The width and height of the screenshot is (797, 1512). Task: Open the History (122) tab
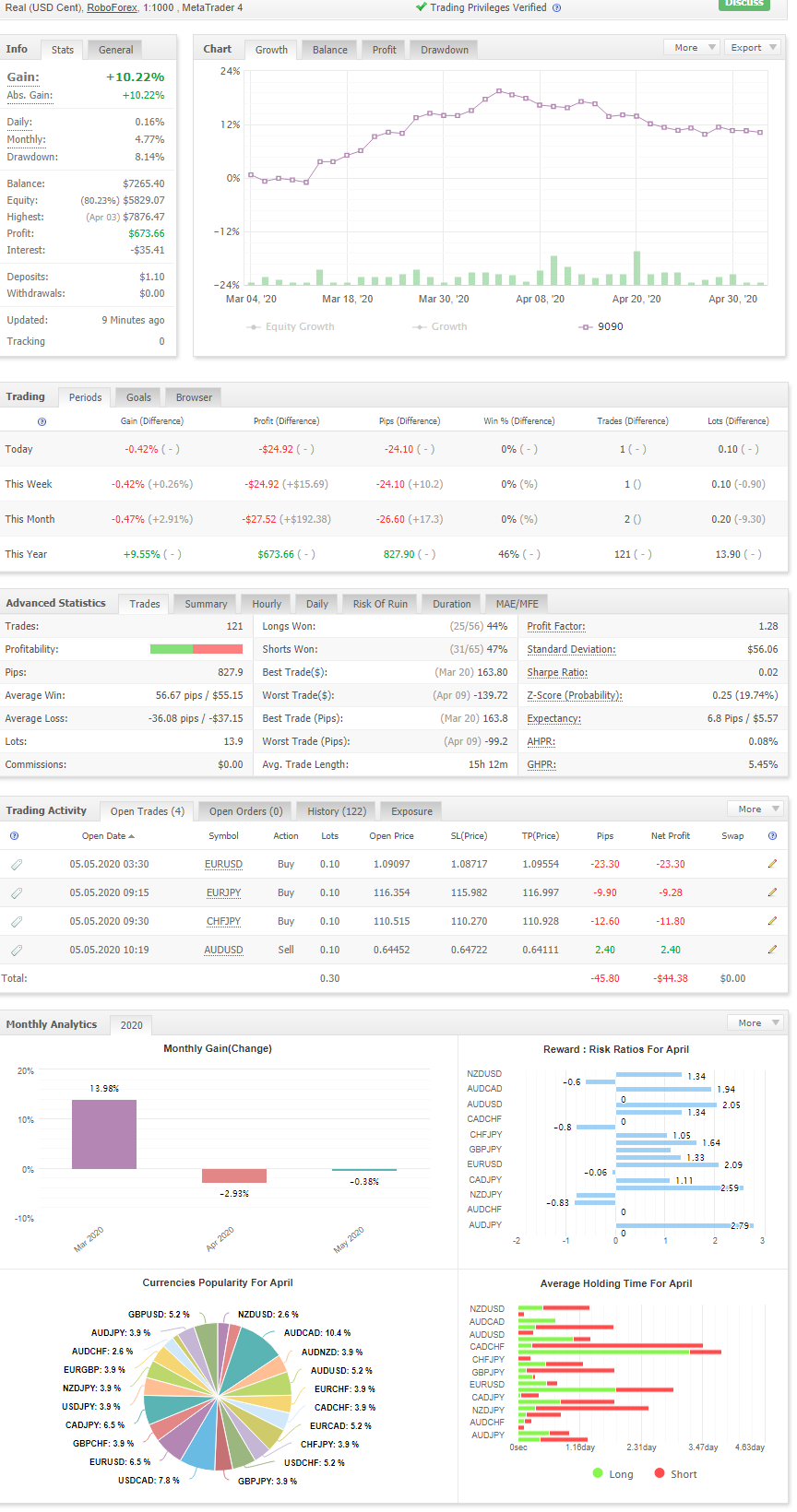coord(337,811)
